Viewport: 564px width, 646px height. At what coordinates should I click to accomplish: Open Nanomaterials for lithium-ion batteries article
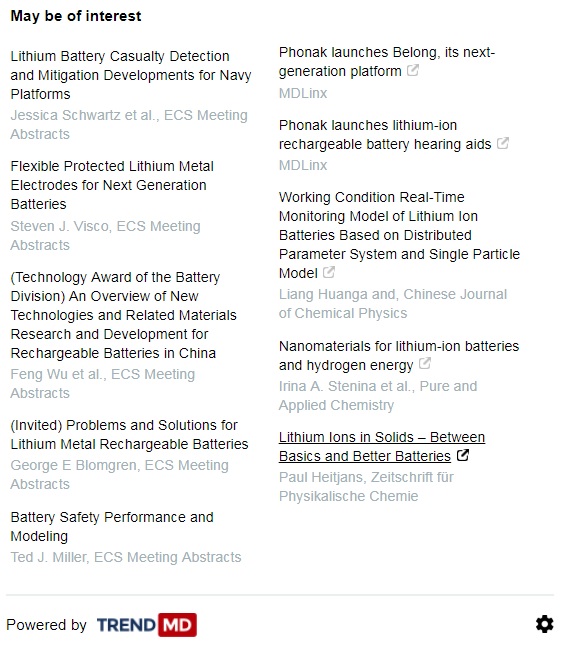click(399, 355)
